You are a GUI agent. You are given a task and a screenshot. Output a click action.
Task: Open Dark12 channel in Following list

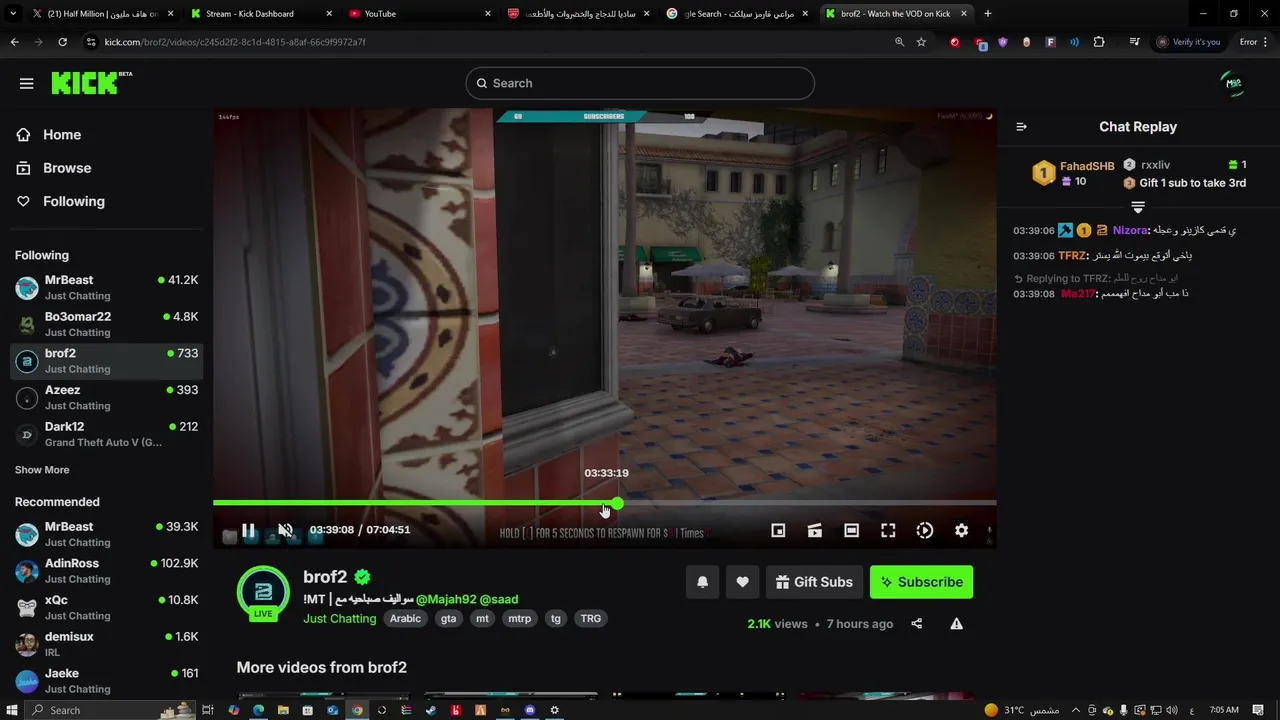point(105,434)
